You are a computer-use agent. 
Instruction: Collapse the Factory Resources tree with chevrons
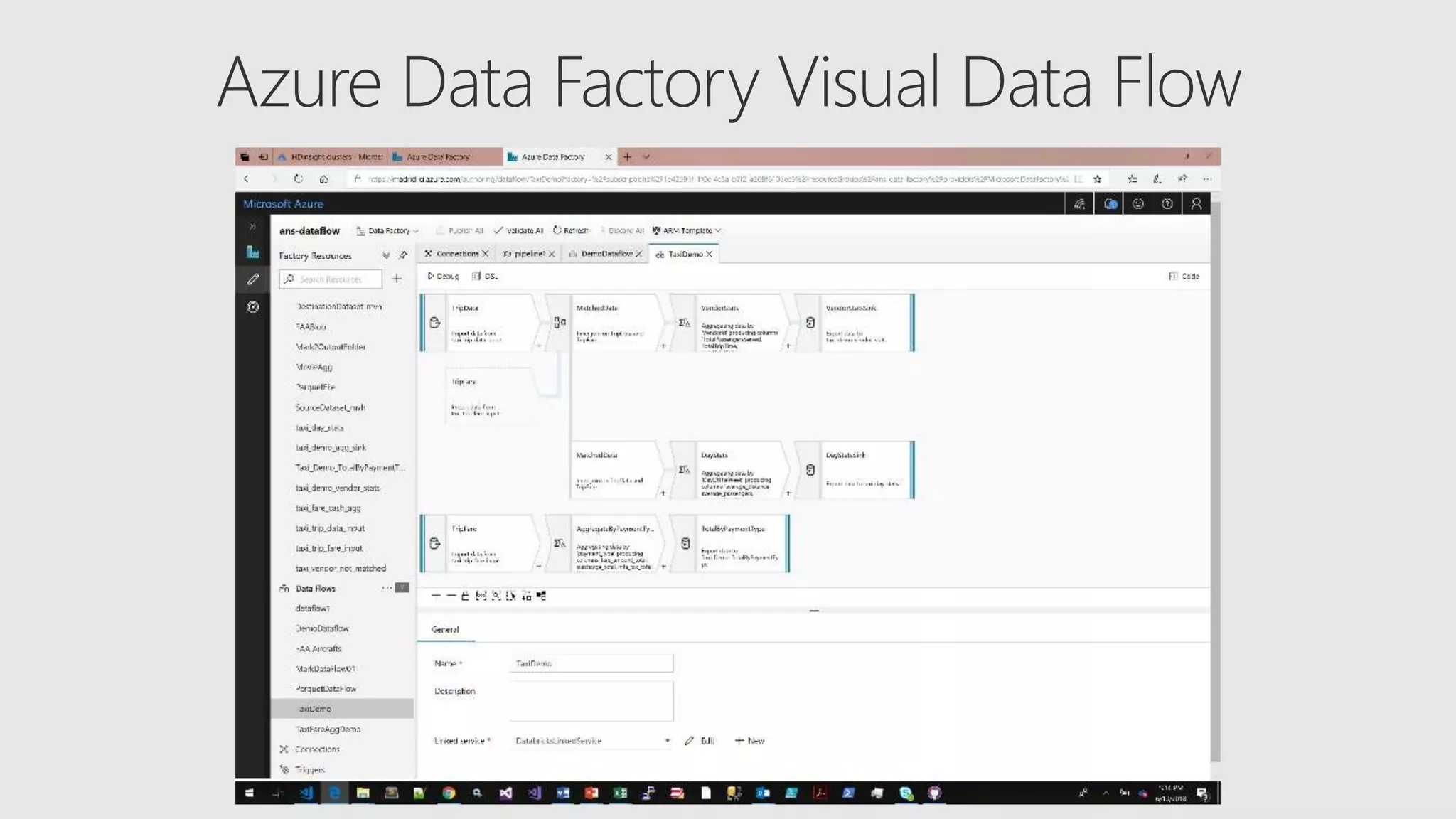385,255
